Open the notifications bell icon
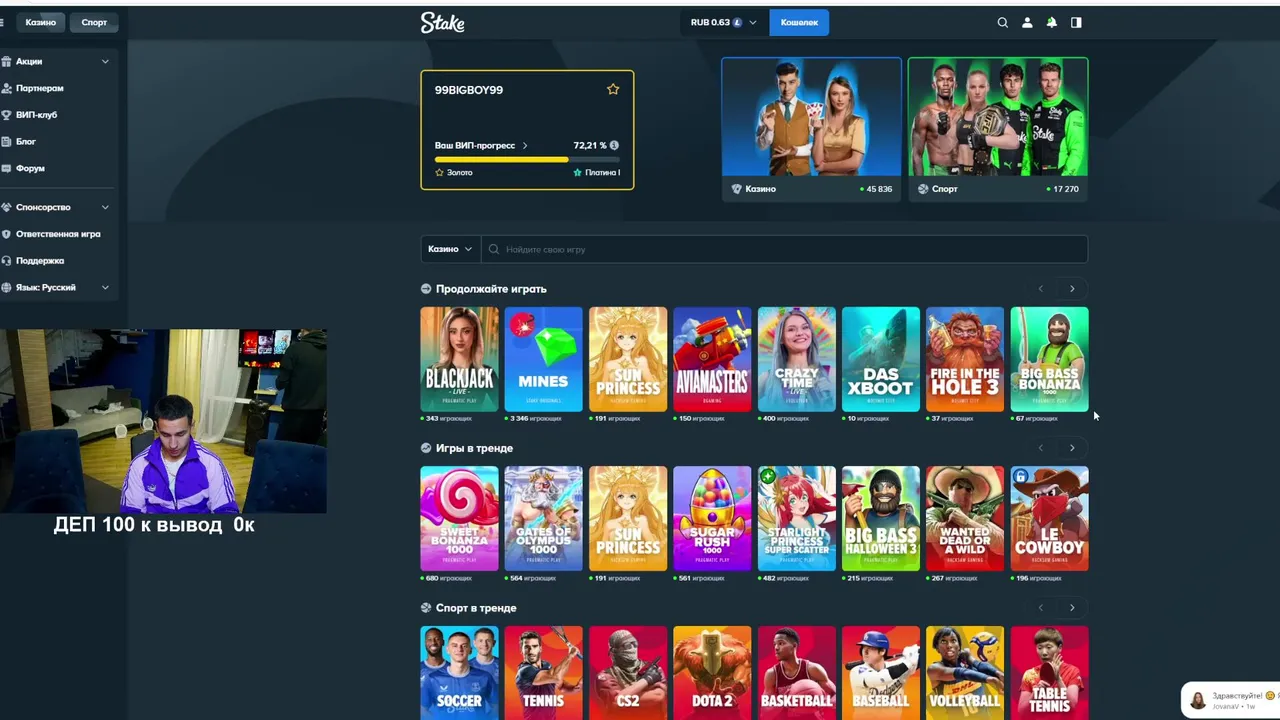 click(x=1051, y=22)
